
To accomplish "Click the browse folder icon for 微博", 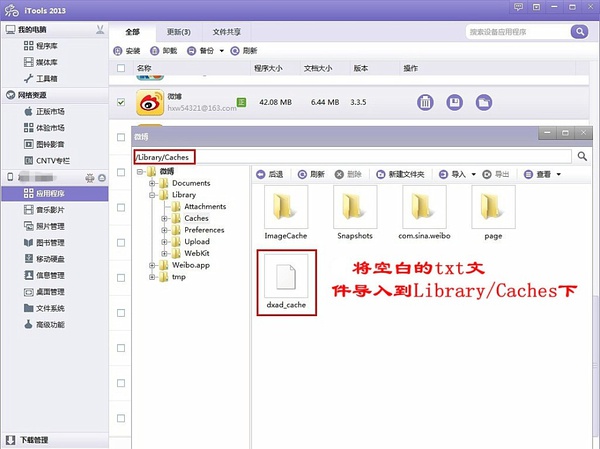I will point(484,103).
